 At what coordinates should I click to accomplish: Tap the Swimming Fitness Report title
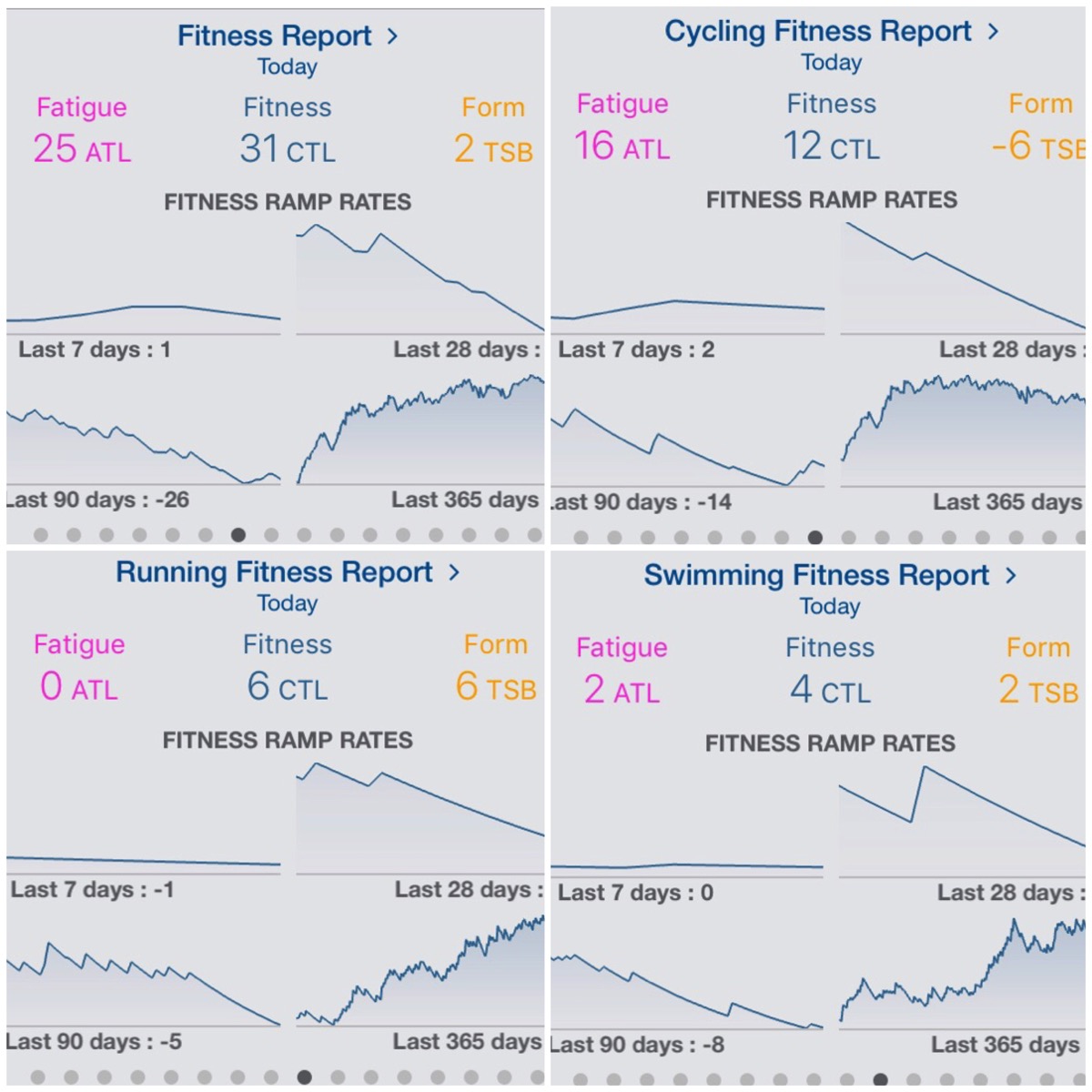(x=815, y=575)
